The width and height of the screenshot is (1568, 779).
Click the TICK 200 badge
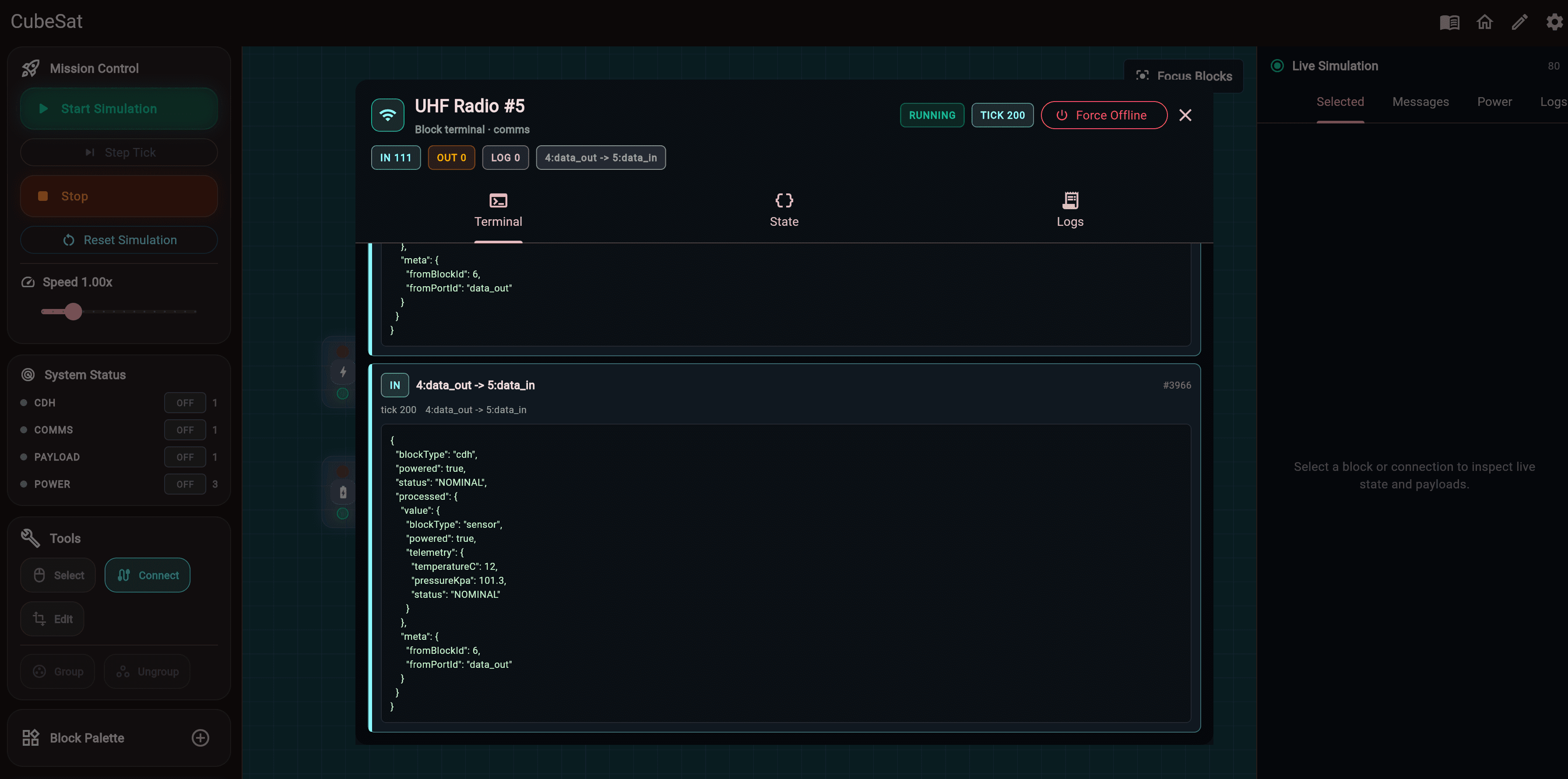[x=1002, y=115]
